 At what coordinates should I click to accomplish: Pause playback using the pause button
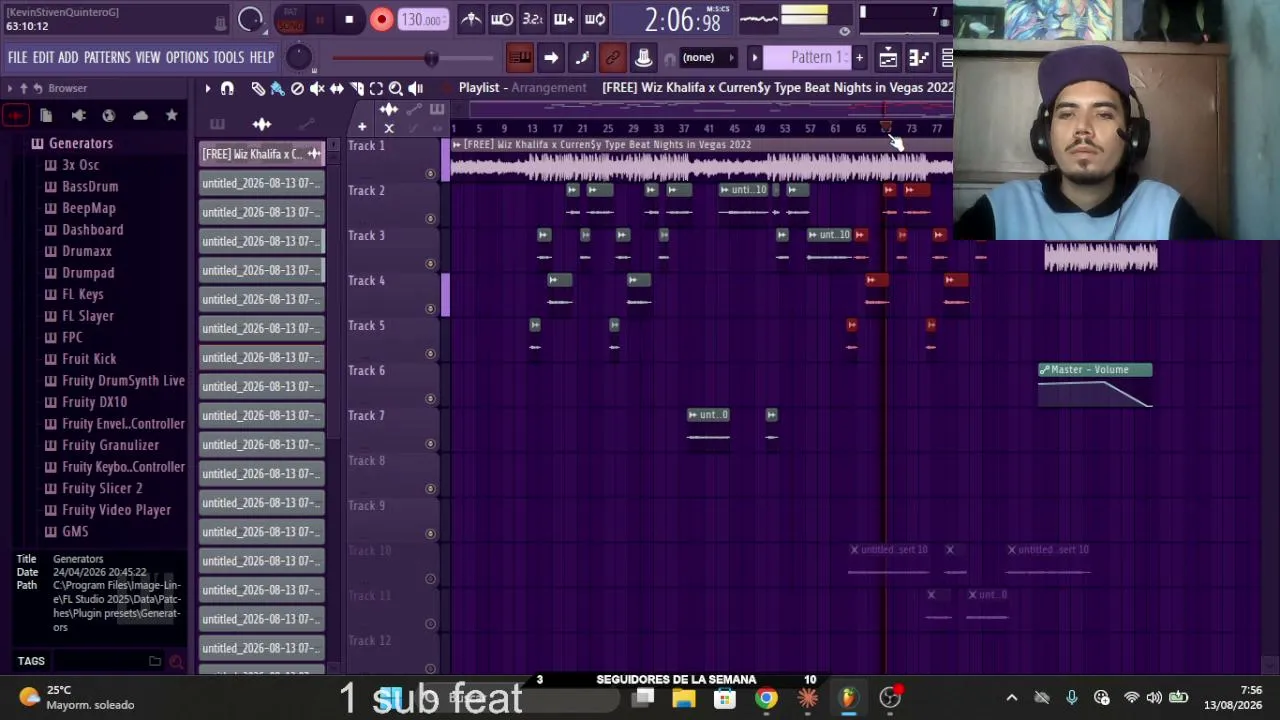(x=320, y=19)
